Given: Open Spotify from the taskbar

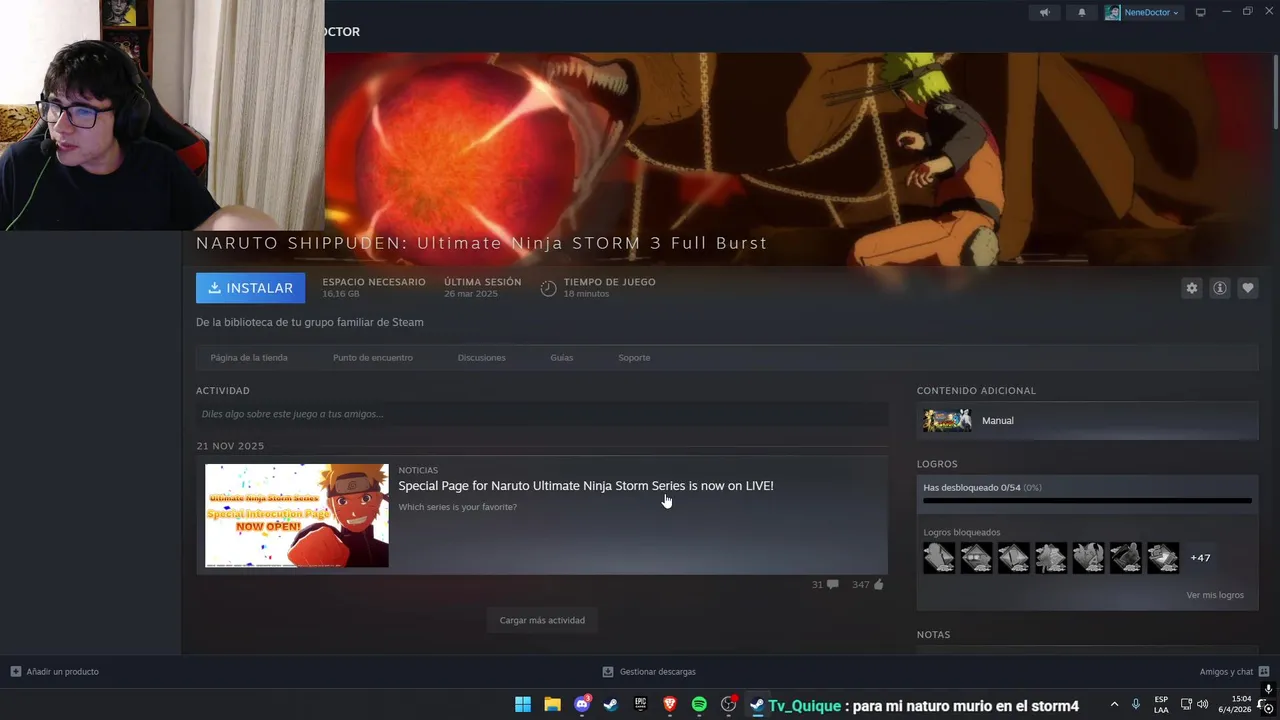Looking at the screenshot, I should (x=699, y=705).
